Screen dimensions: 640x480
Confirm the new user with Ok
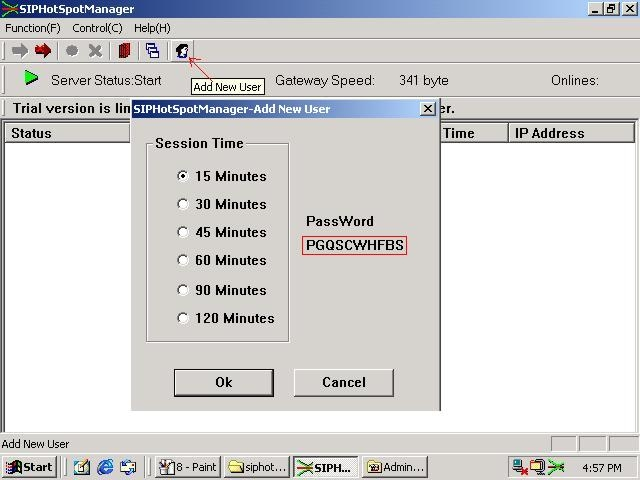tap(224, 382)
